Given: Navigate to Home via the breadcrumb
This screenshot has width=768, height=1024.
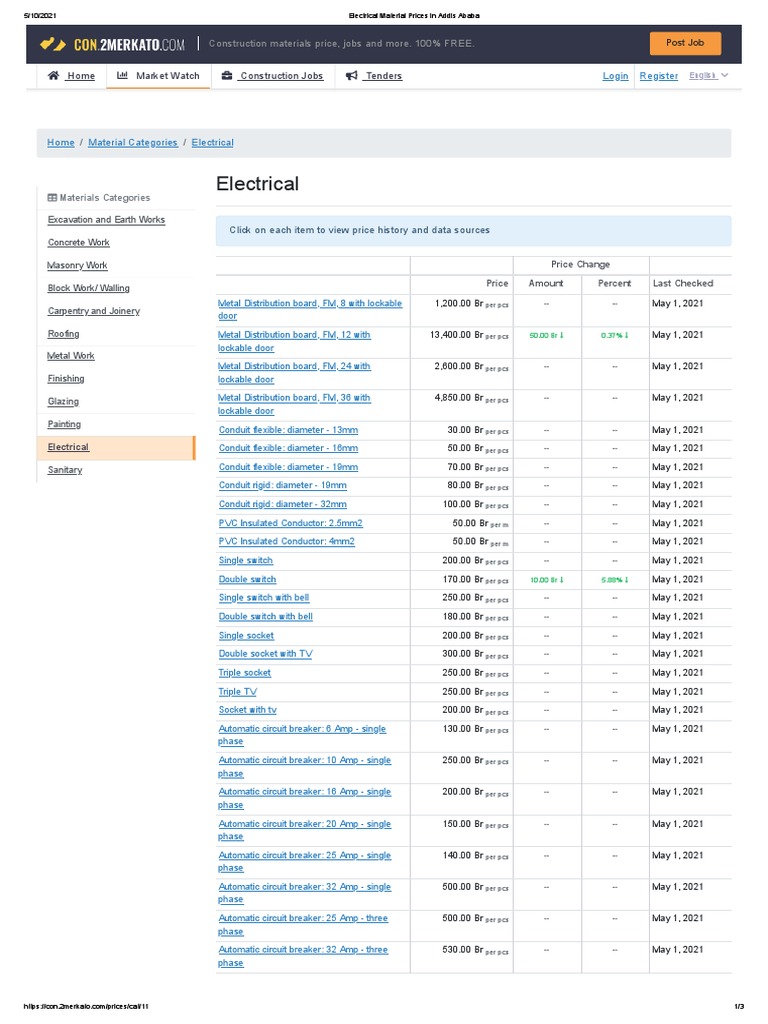Looking at the screenshot, I should (x=60, y=143).
